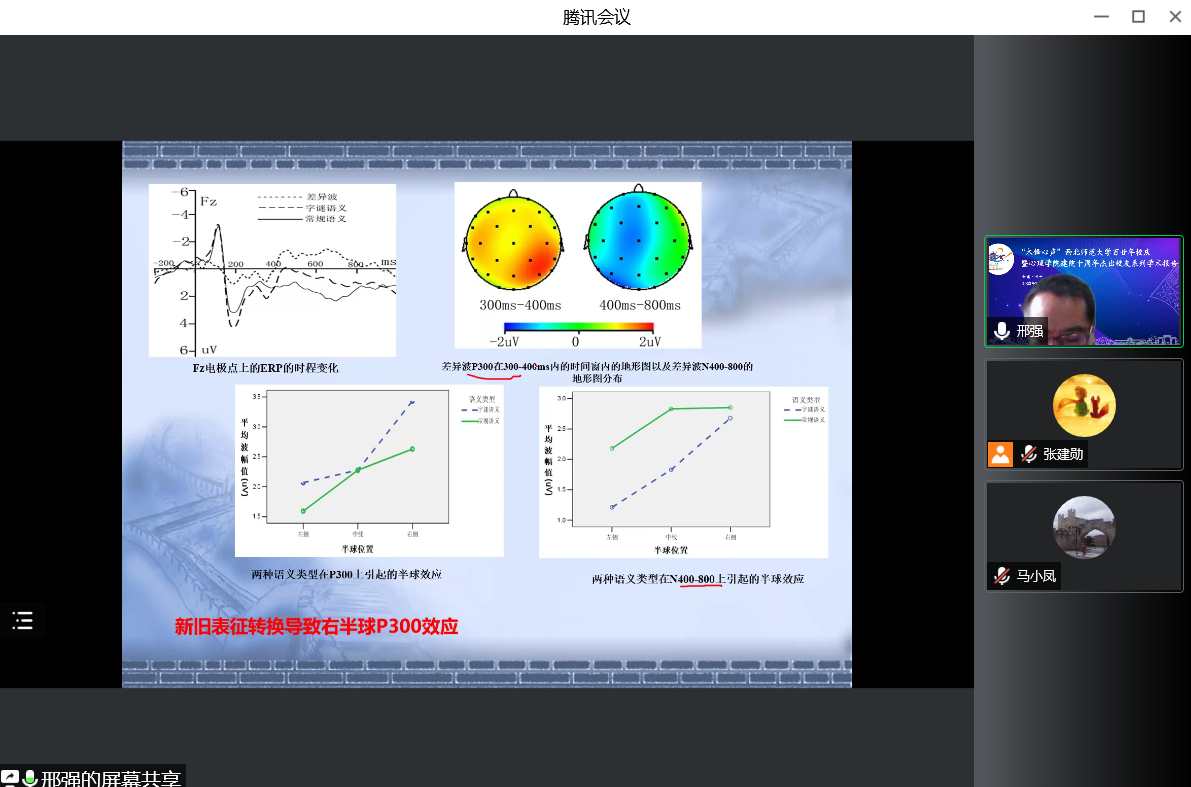Maximize the Tencent Meeting window
This screenshot has height=787, width=1191.
[x=1138, y=17]
